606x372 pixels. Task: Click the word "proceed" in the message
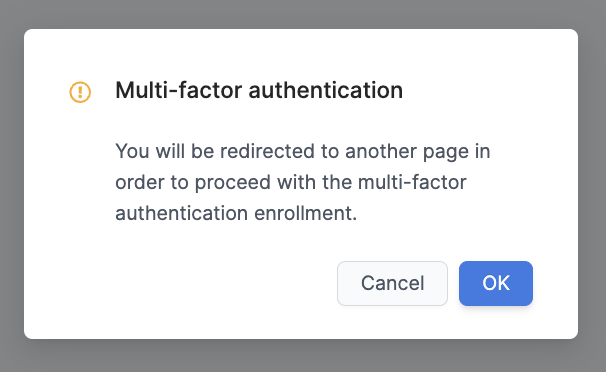point(233,183)
